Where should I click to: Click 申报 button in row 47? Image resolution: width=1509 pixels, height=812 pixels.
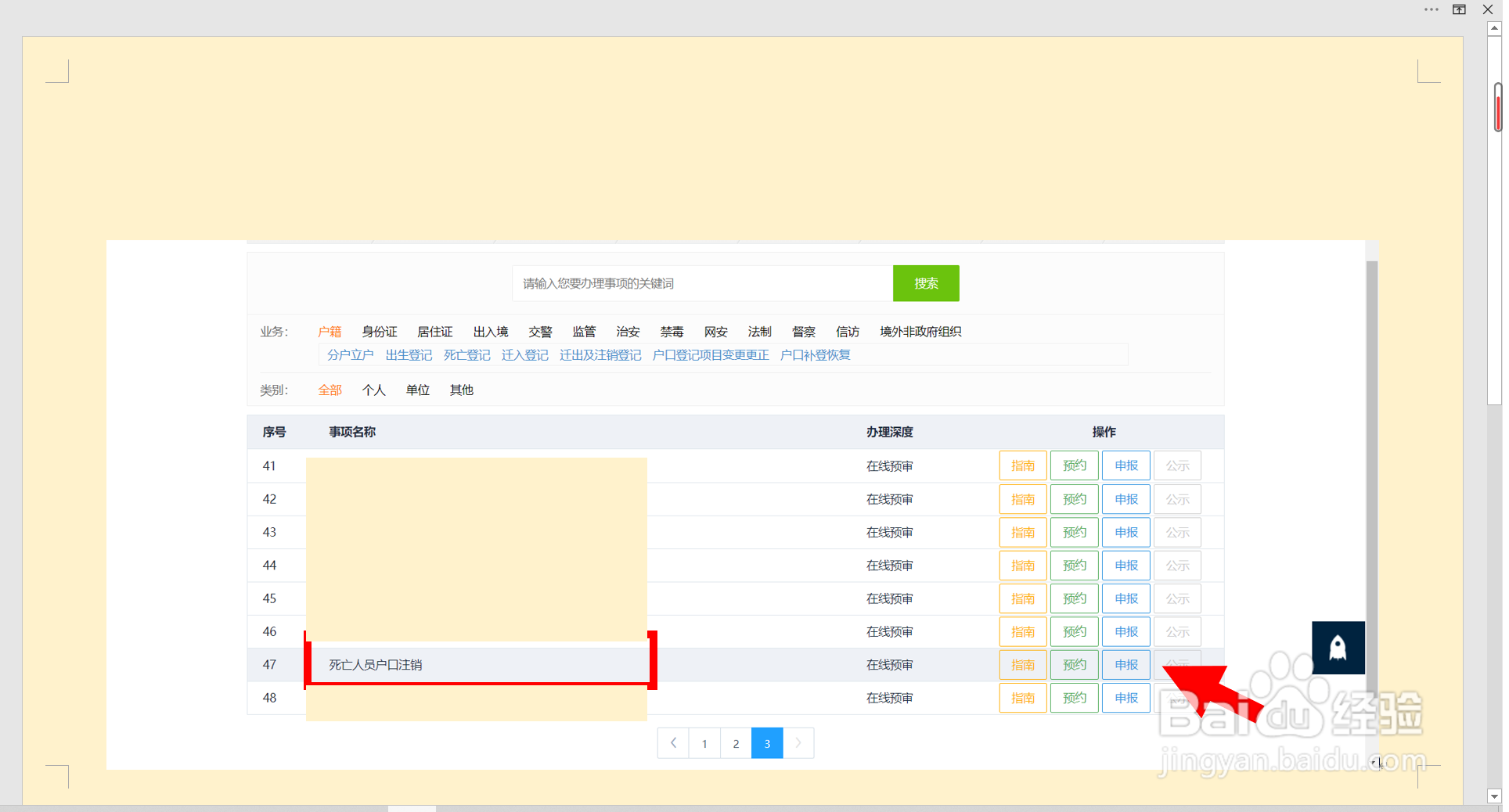click(1126, 665)
